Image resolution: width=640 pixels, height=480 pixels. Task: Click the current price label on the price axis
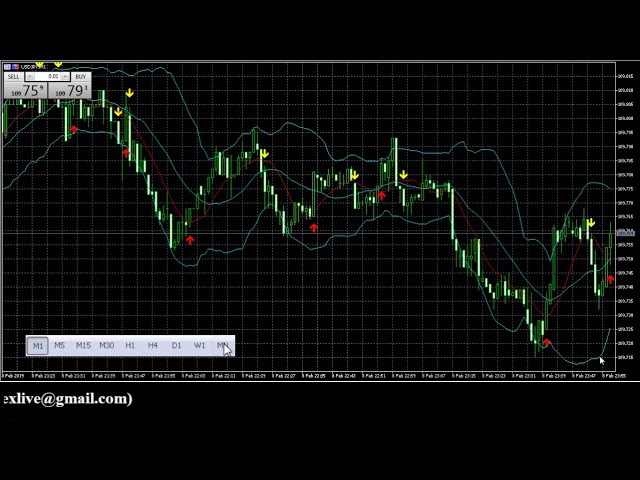[x=626, y=232]
